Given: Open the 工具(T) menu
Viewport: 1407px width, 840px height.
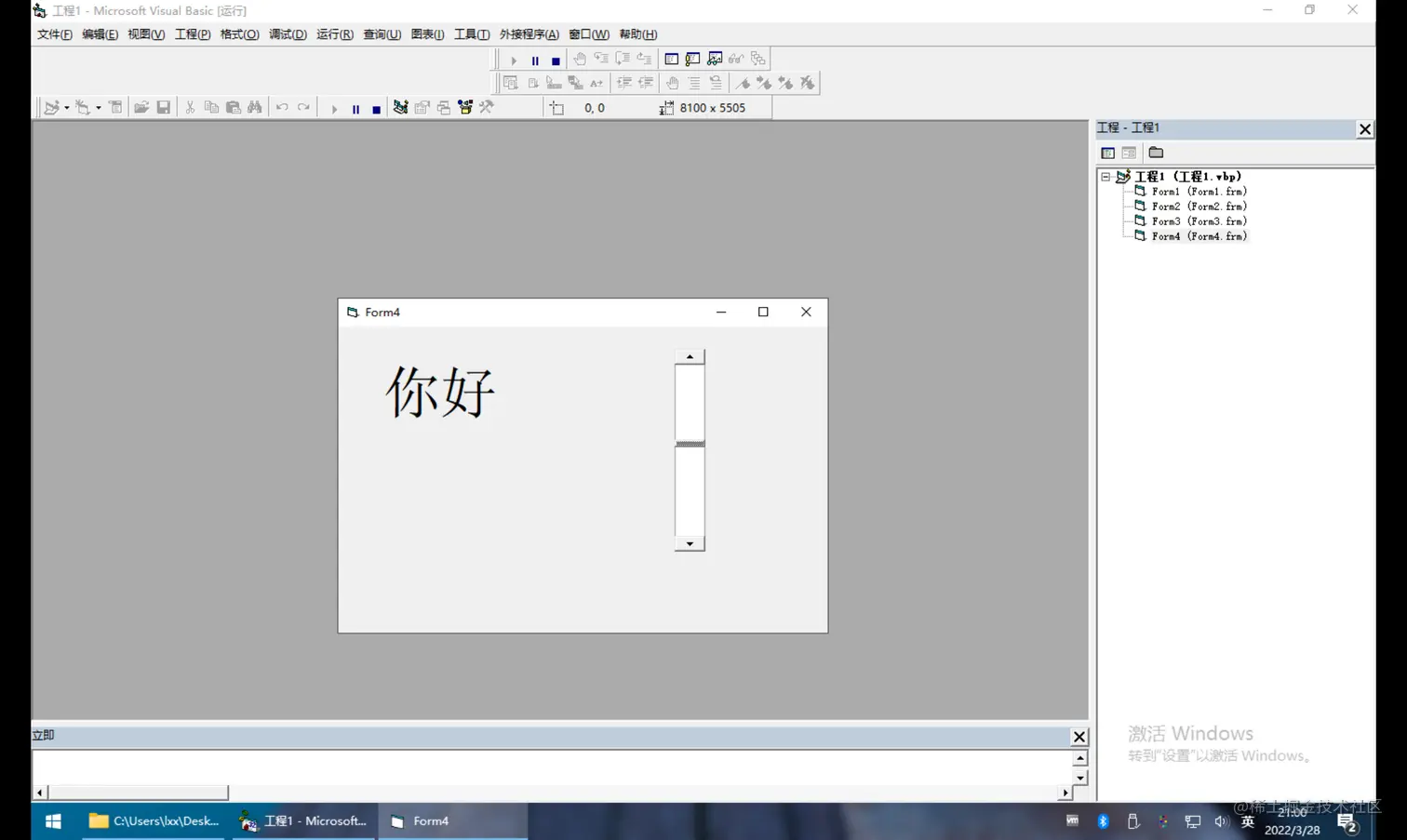Looking at the screenshot, I should coord(472,34).
